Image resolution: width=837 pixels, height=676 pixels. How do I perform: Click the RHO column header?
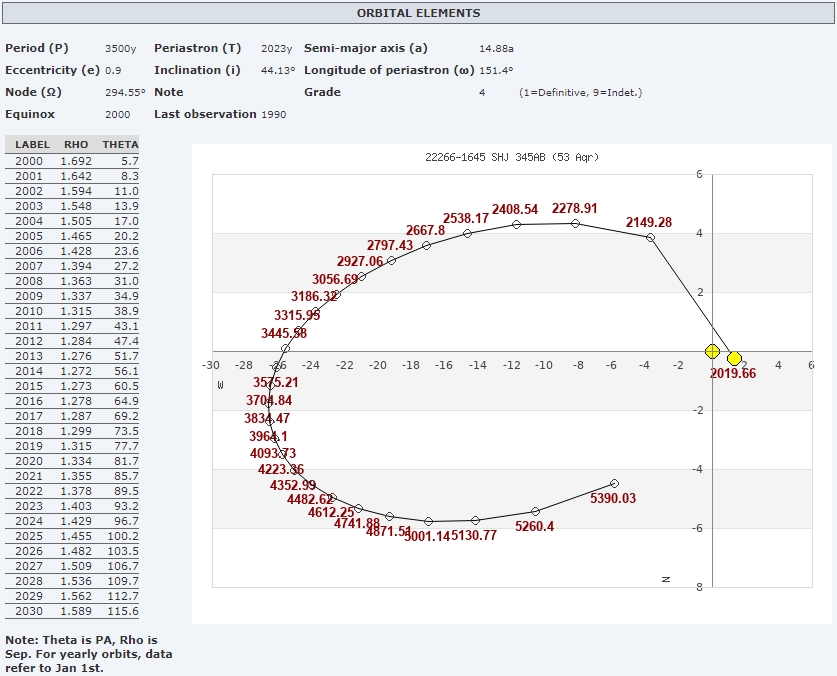[76, 145]
